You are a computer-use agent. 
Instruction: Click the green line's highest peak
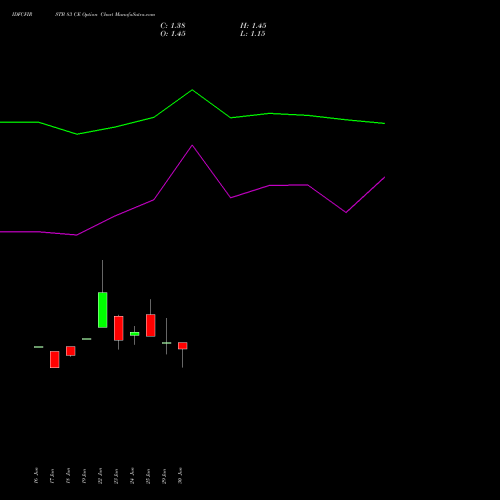click(x=192, y=90)
